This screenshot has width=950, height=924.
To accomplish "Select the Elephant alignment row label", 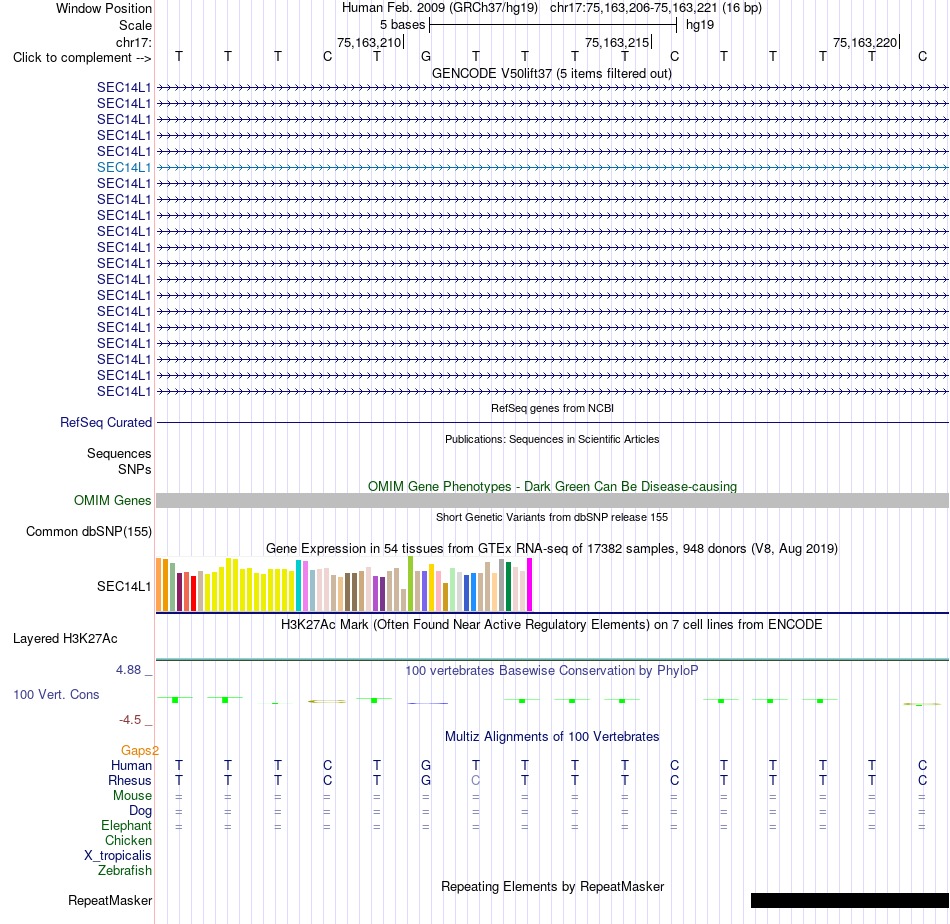I will pos(127,825).
